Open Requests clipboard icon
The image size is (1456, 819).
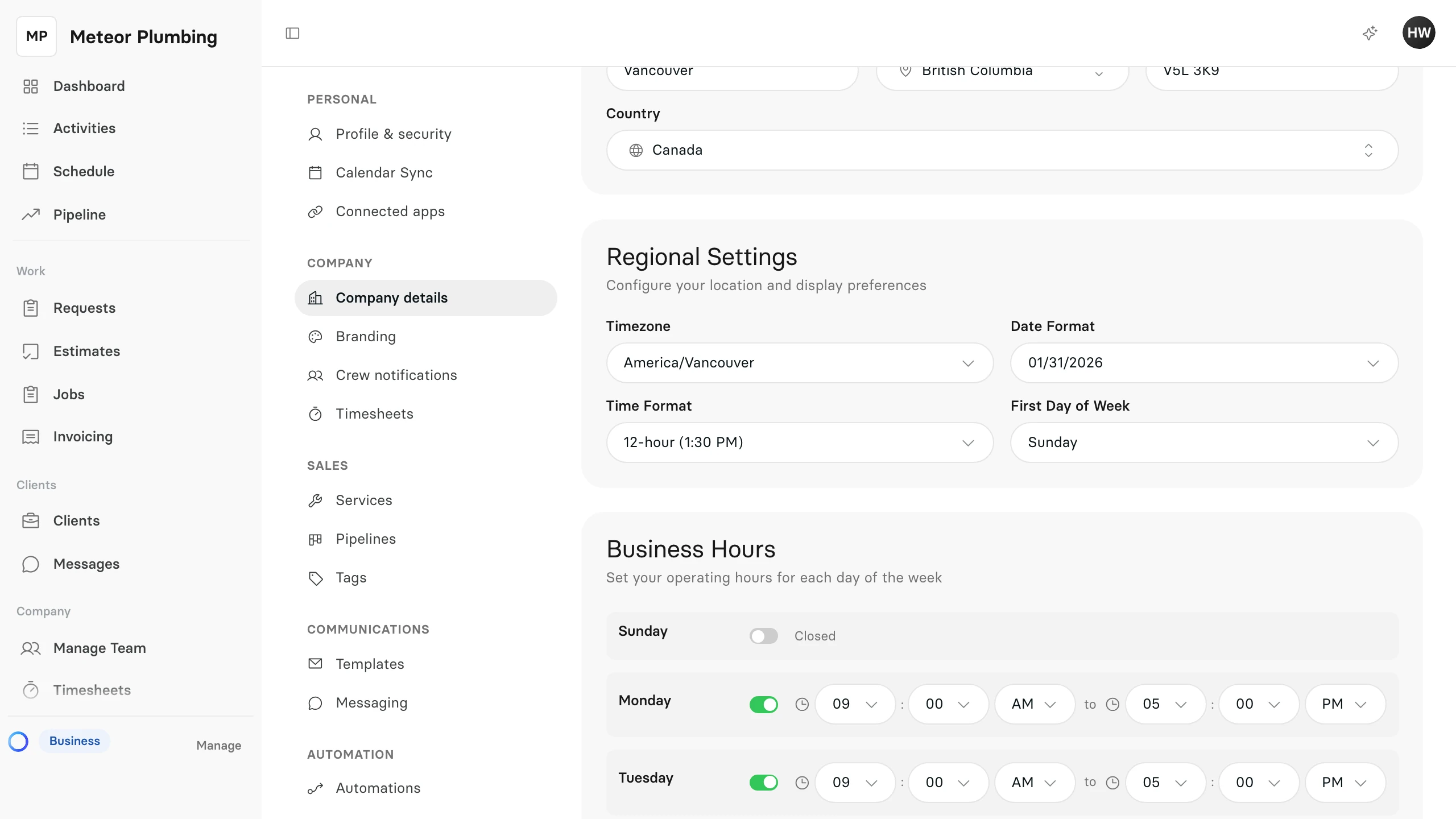31,308
